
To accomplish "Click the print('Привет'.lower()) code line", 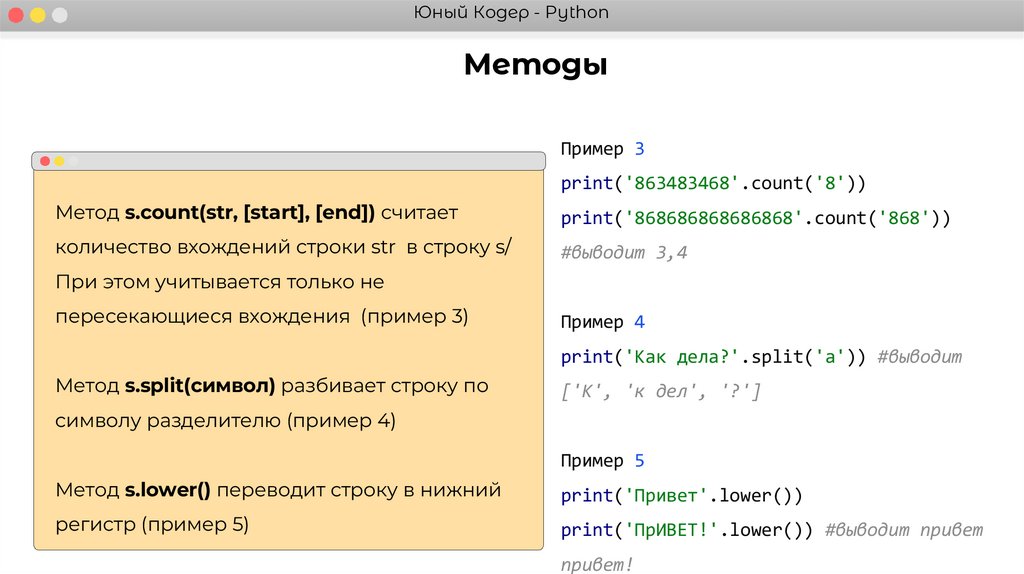I will [x=681, y=496].
